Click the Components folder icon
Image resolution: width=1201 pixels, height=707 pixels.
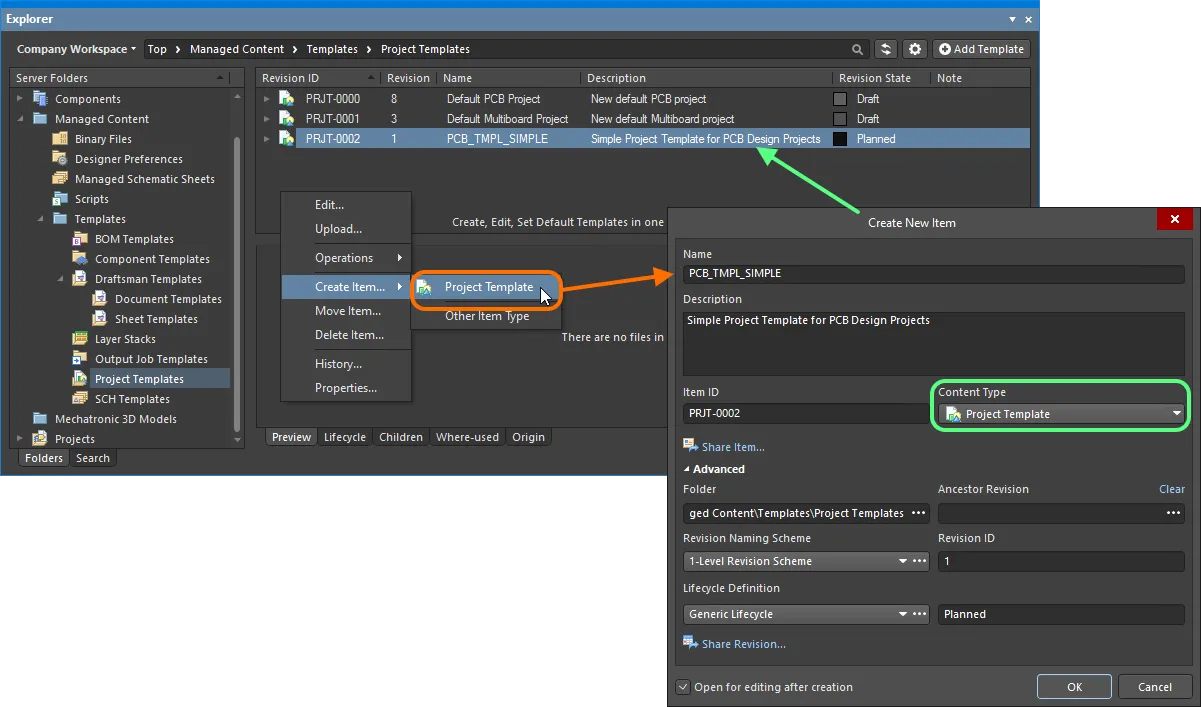(x=40, y=99)
